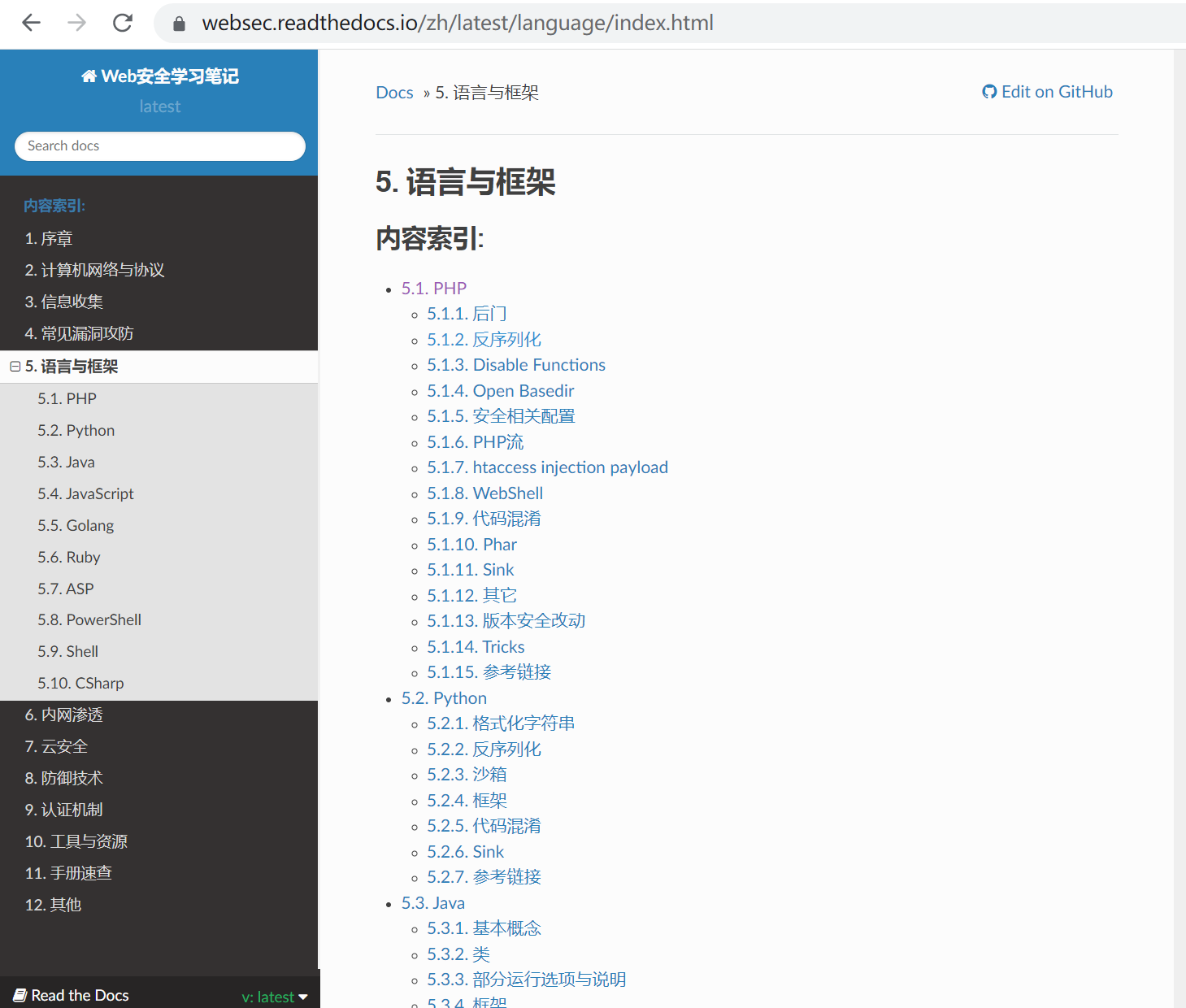
Task: Open 10. 工具与资源 in sidebar
Action: click(76, 841)
